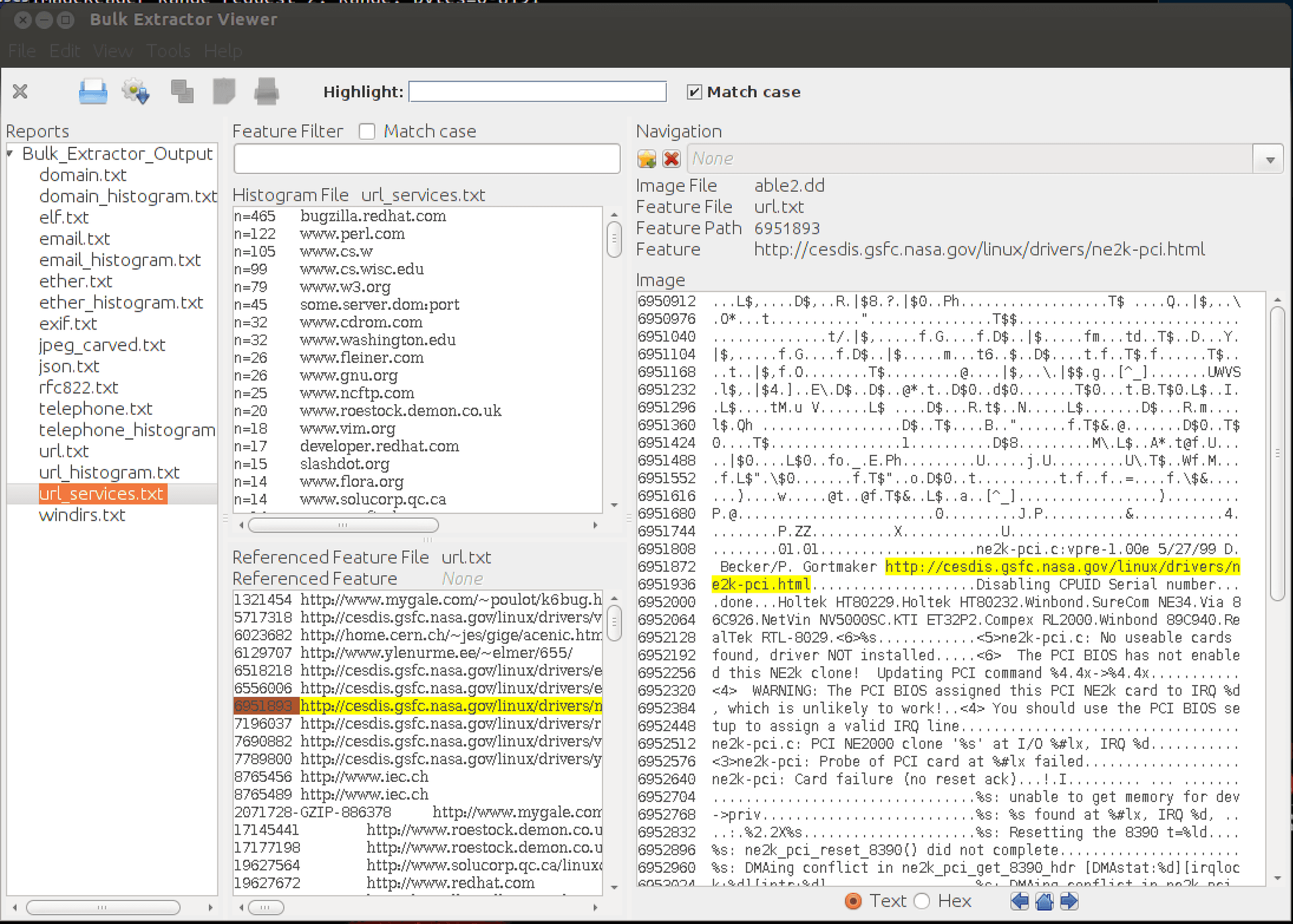
Task: Select url_histogram.txt in Reports tree
Action: point(109,472)
